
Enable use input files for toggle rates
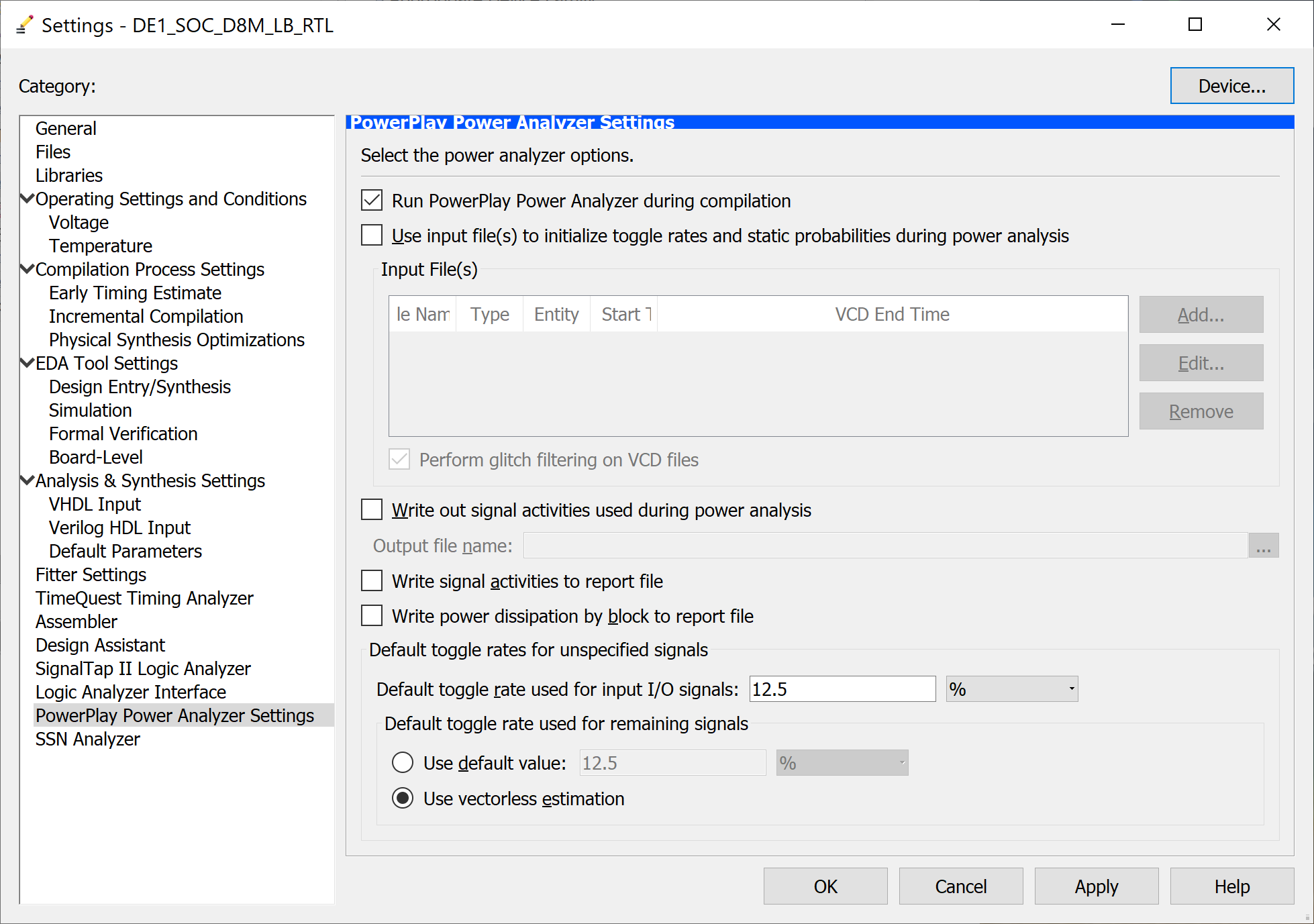point(372,236)
